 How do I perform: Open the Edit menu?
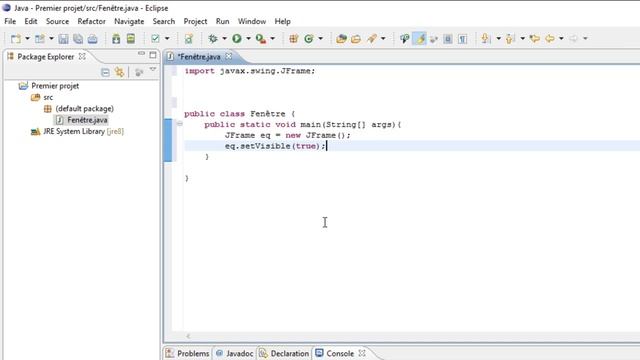coord(31,21)
